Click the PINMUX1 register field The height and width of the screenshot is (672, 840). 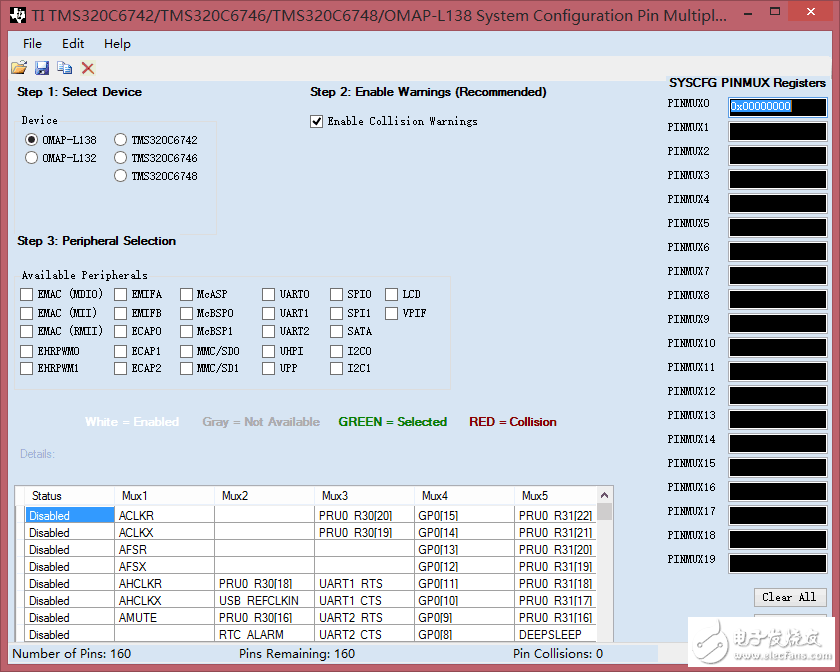[x=777, y=131]
